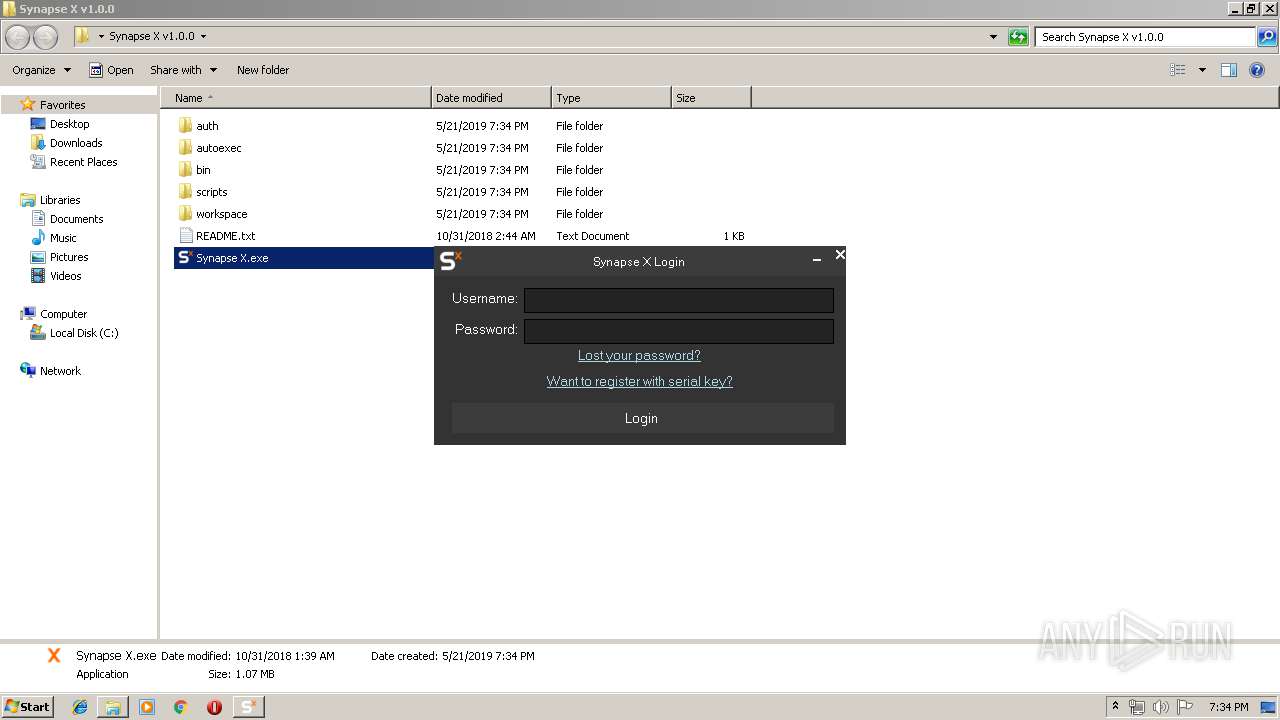1280x720 pixels.
Task: Open Opera browser from taskbar
Action: [x=214, y=707]
